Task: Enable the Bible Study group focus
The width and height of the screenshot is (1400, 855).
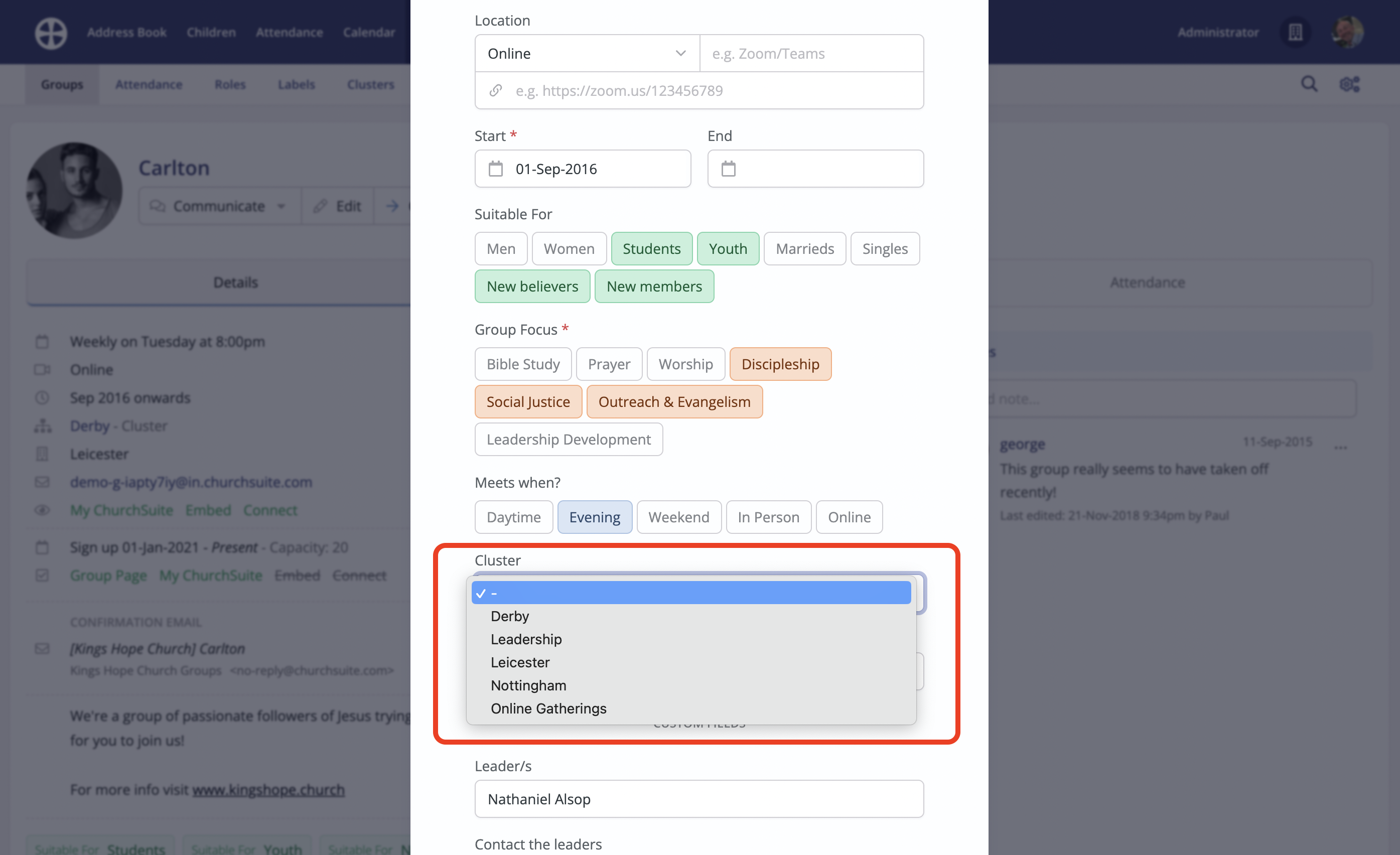Action: pos(523,364)
